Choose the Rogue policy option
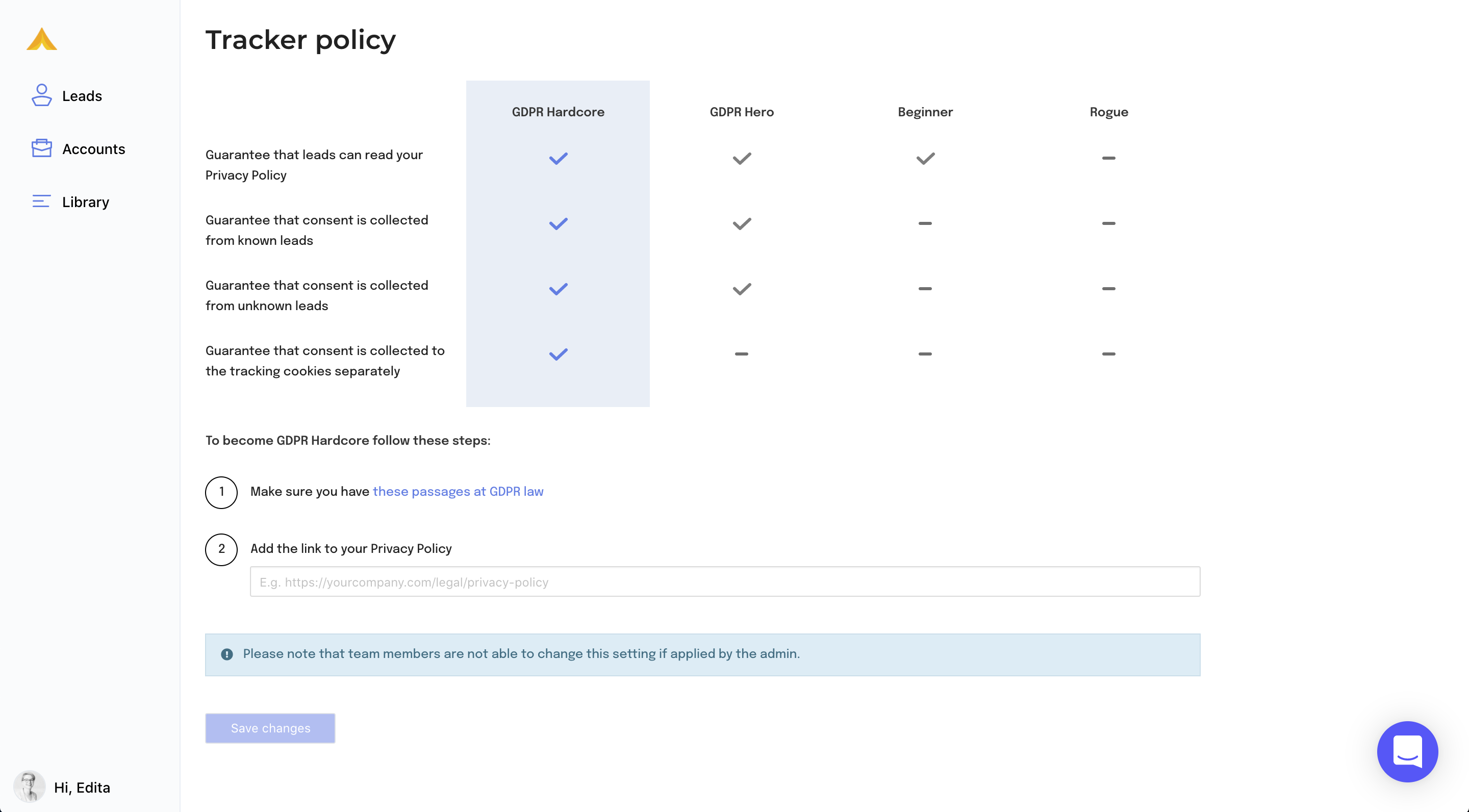Image resolution: width=1469 pixels, height=812 pixels. (x=1108, y=112)
